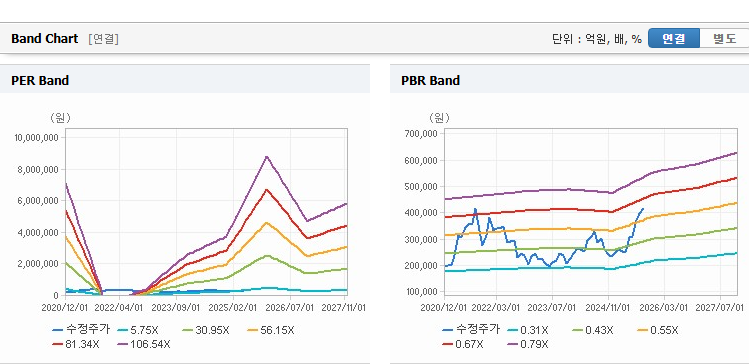Toggle the 0.55X legend series

point(657,330)
